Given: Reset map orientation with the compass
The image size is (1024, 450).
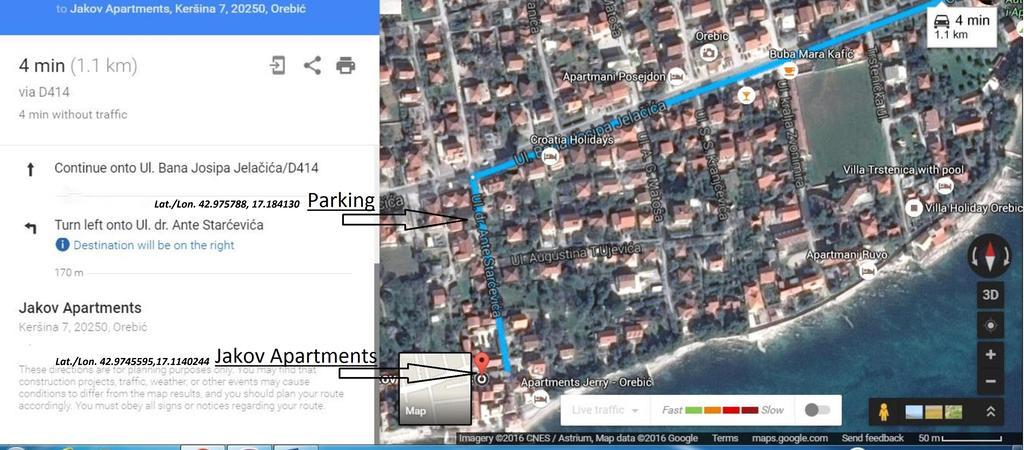Looking at the screenshot, I should pyautogui.click(x=990, y=256).
